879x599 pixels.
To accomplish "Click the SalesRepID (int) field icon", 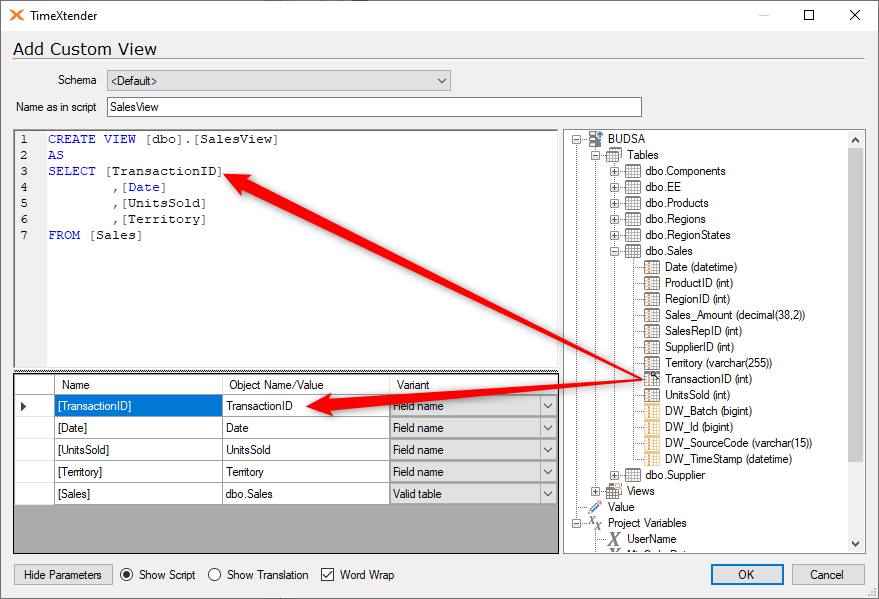I will (x=652, y=331).
